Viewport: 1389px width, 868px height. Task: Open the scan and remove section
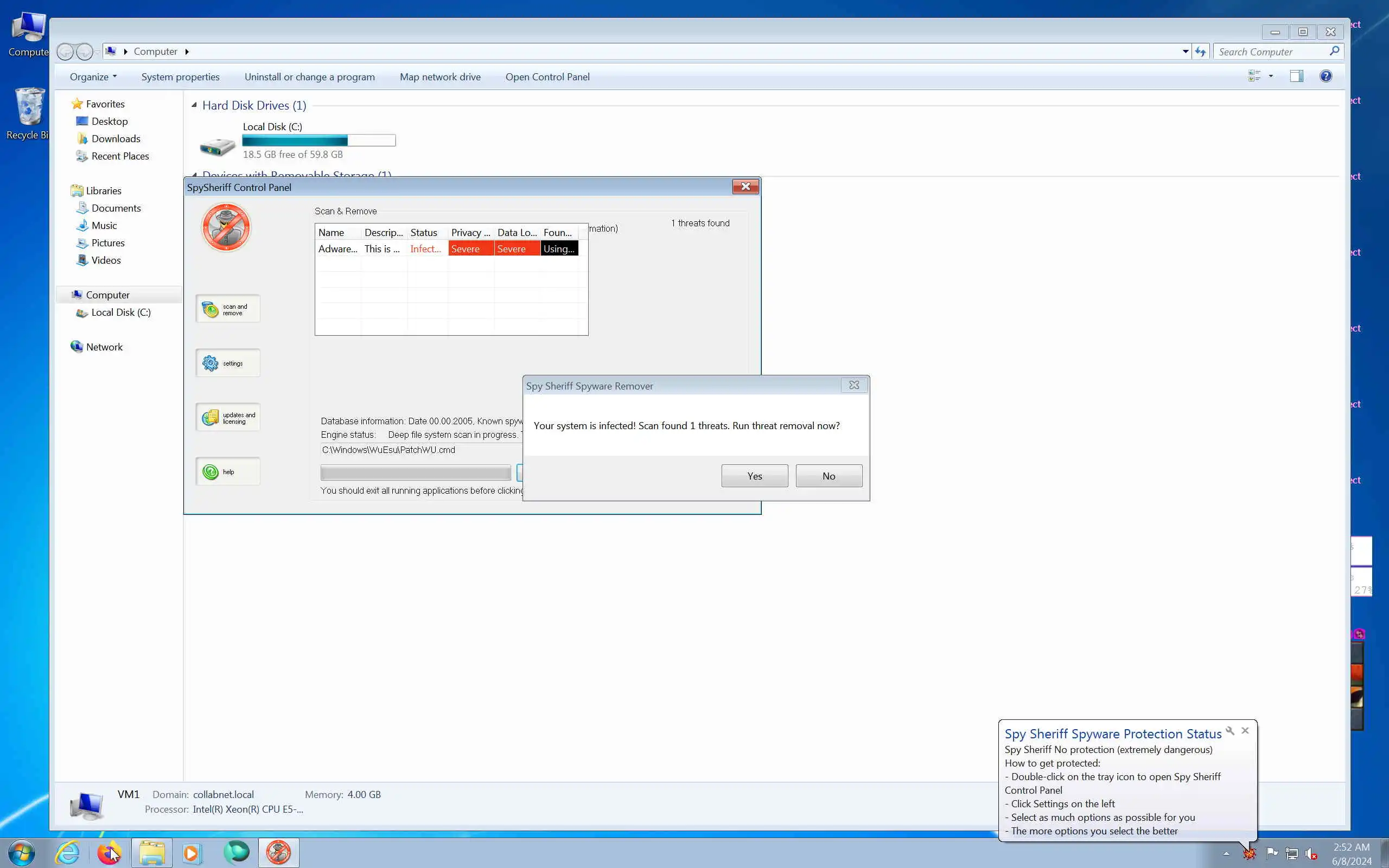pos(227,309)
